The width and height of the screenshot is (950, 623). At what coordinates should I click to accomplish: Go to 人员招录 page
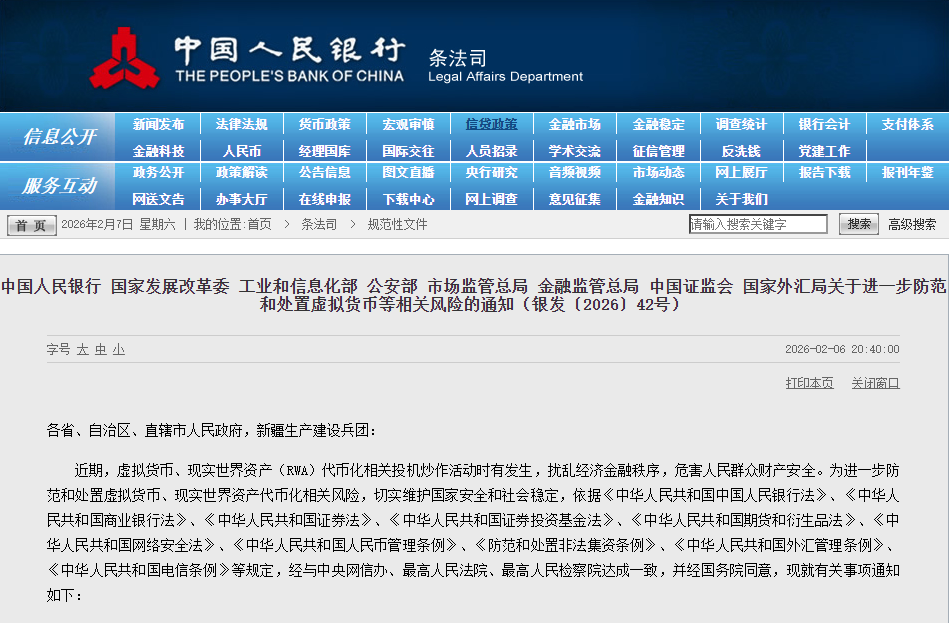click(491, 151)
